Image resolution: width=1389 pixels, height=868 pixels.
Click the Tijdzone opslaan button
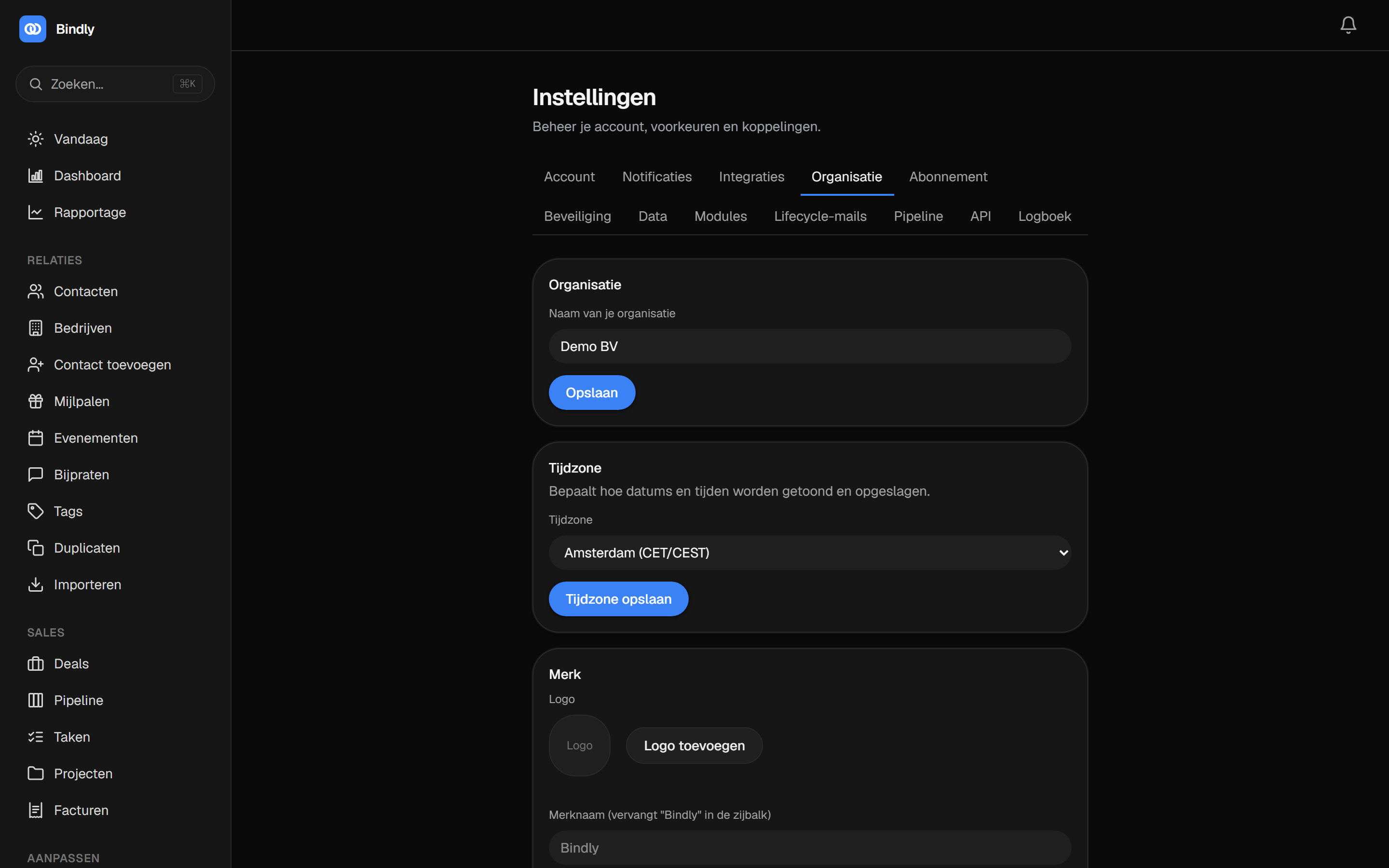pyautogui.click(x=618, y=599)
